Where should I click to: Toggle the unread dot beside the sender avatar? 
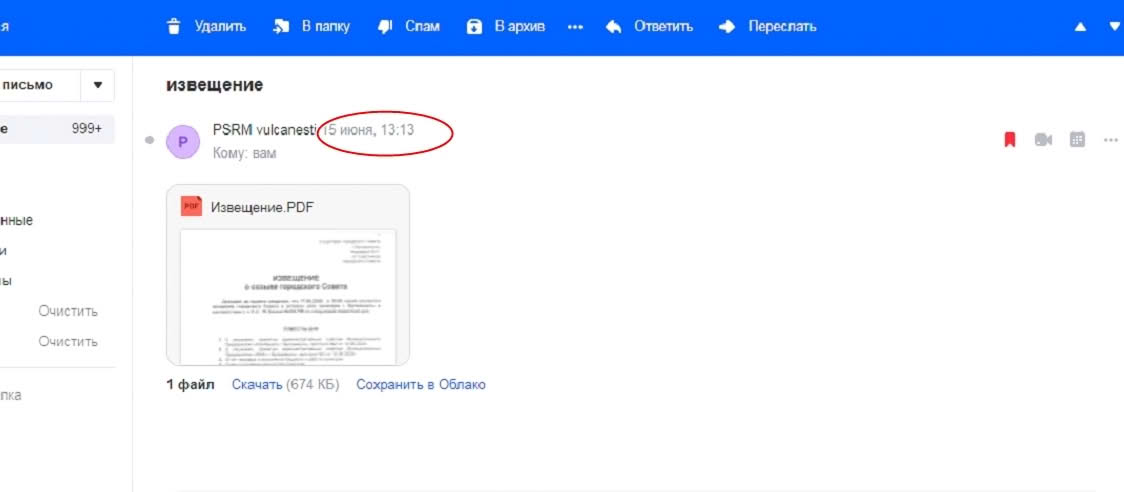point(150,140)
